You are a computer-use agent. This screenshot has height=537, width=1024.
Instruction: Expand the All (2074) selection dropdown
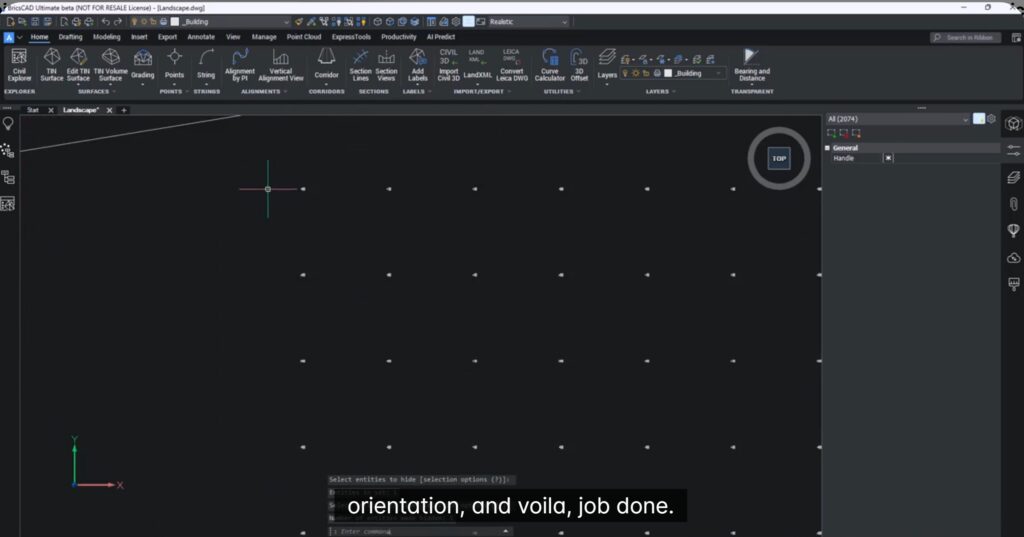[965, 119]
